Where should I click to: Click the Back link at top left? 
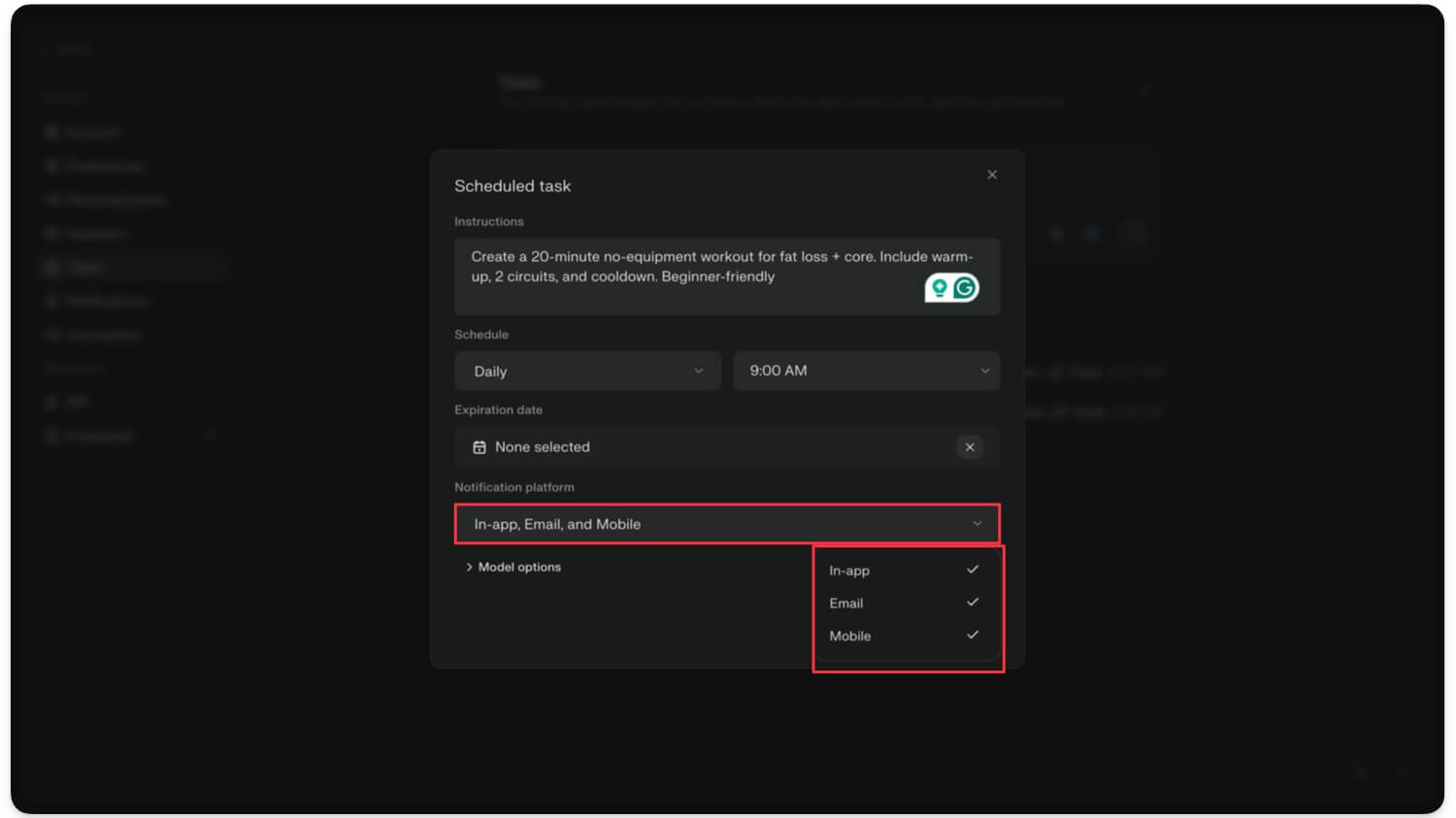[x=73, y=49]
